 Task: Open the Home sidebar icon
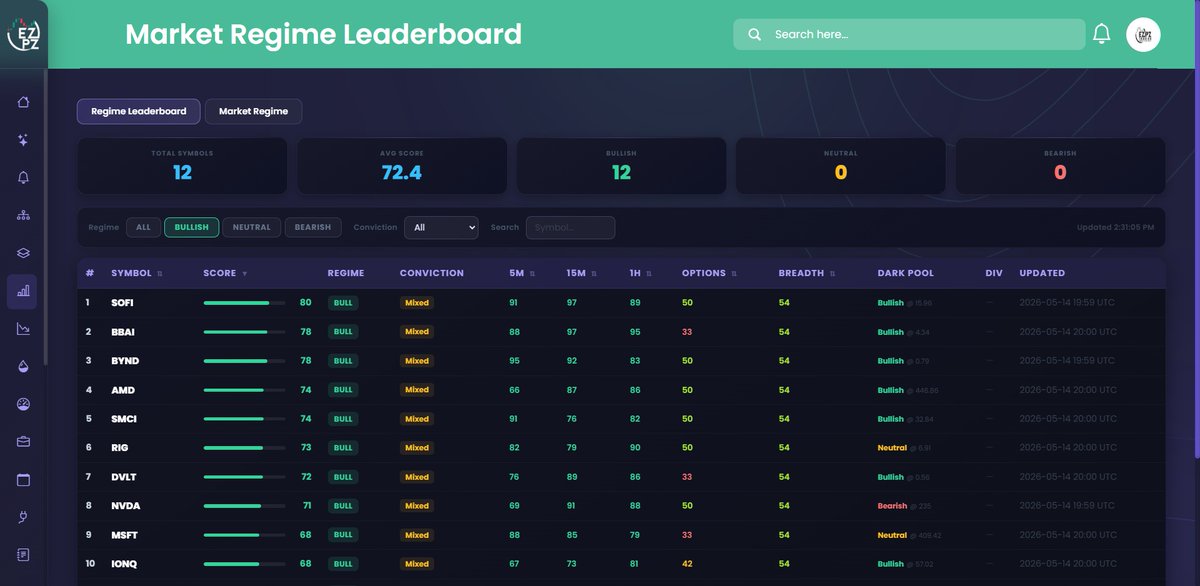pyautogui.click(x=23, y=102)
